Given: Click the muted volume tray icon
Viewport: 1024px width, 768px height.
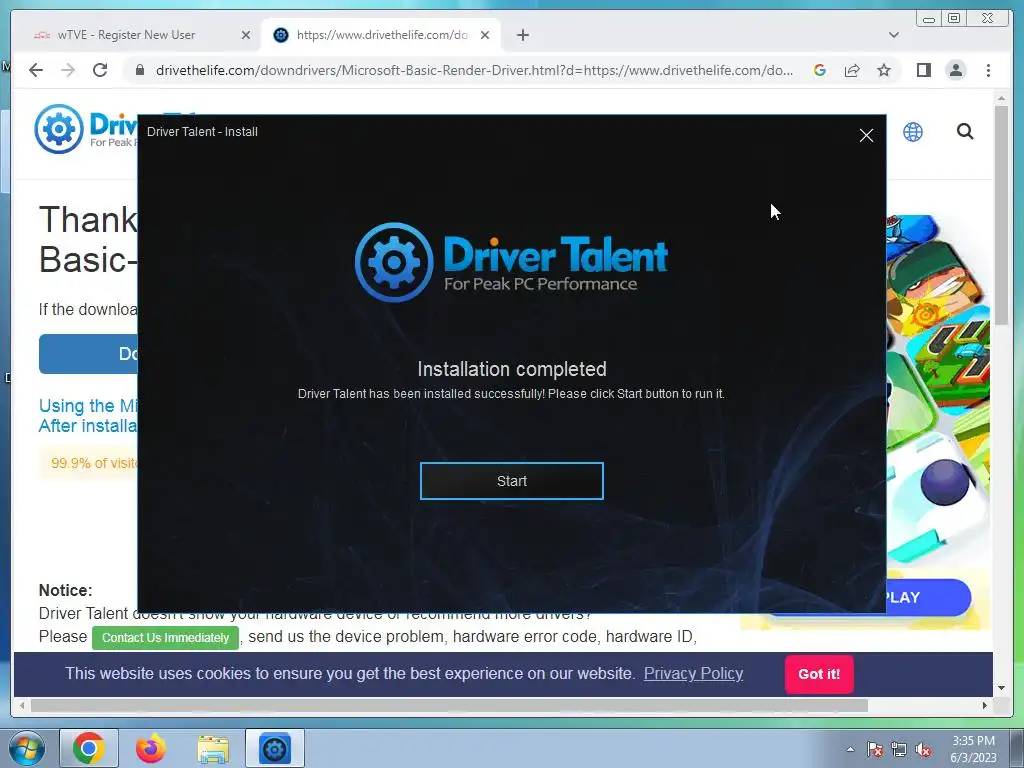Looking at the screenshot, I should pyautogui.click(x=923, y=750).
